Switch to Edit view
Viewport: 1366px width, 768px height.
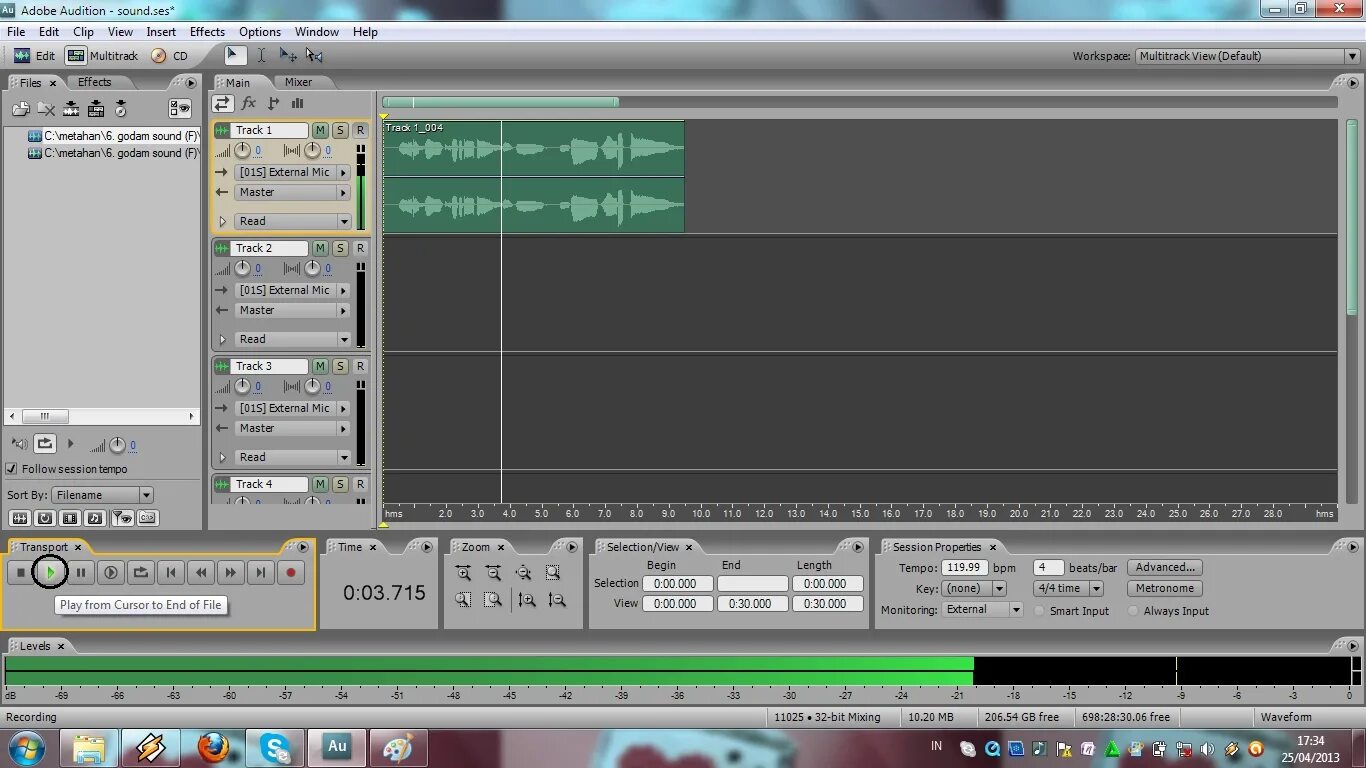35,56
